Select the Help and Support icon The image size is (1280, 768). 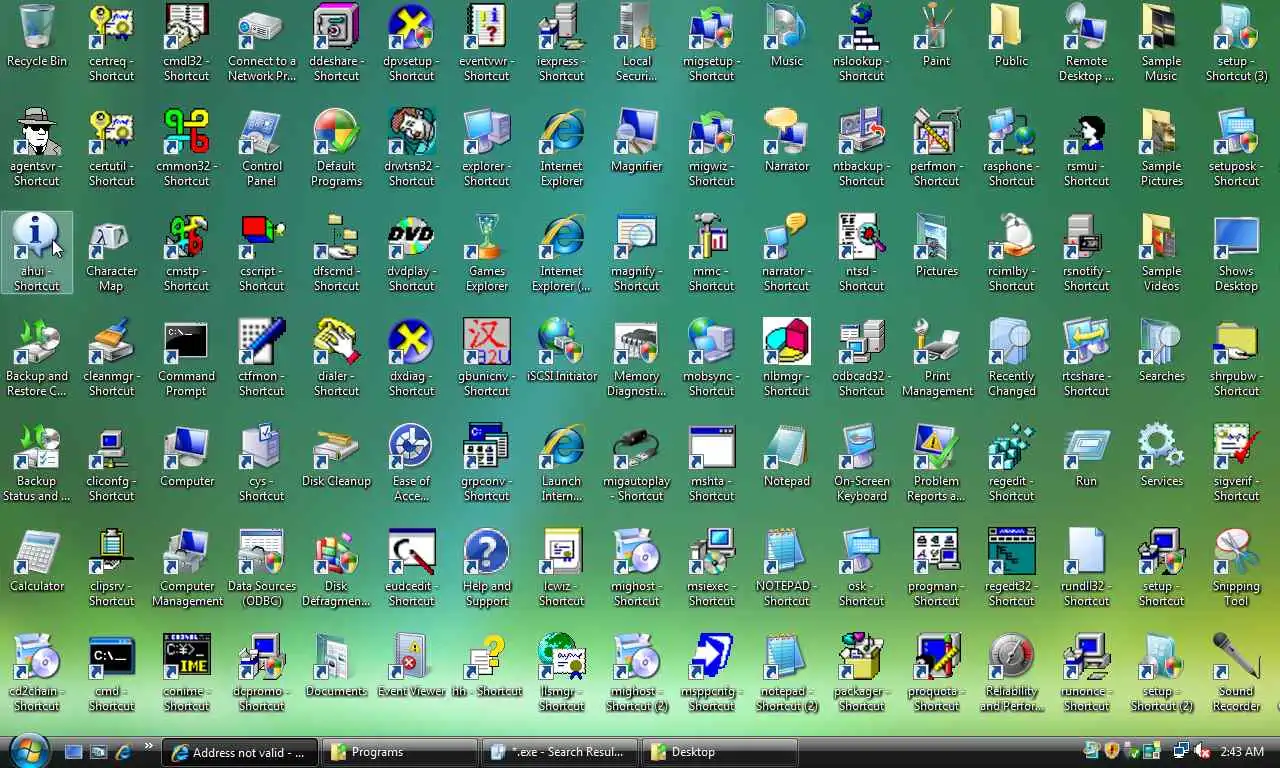[x=487, y=568]
